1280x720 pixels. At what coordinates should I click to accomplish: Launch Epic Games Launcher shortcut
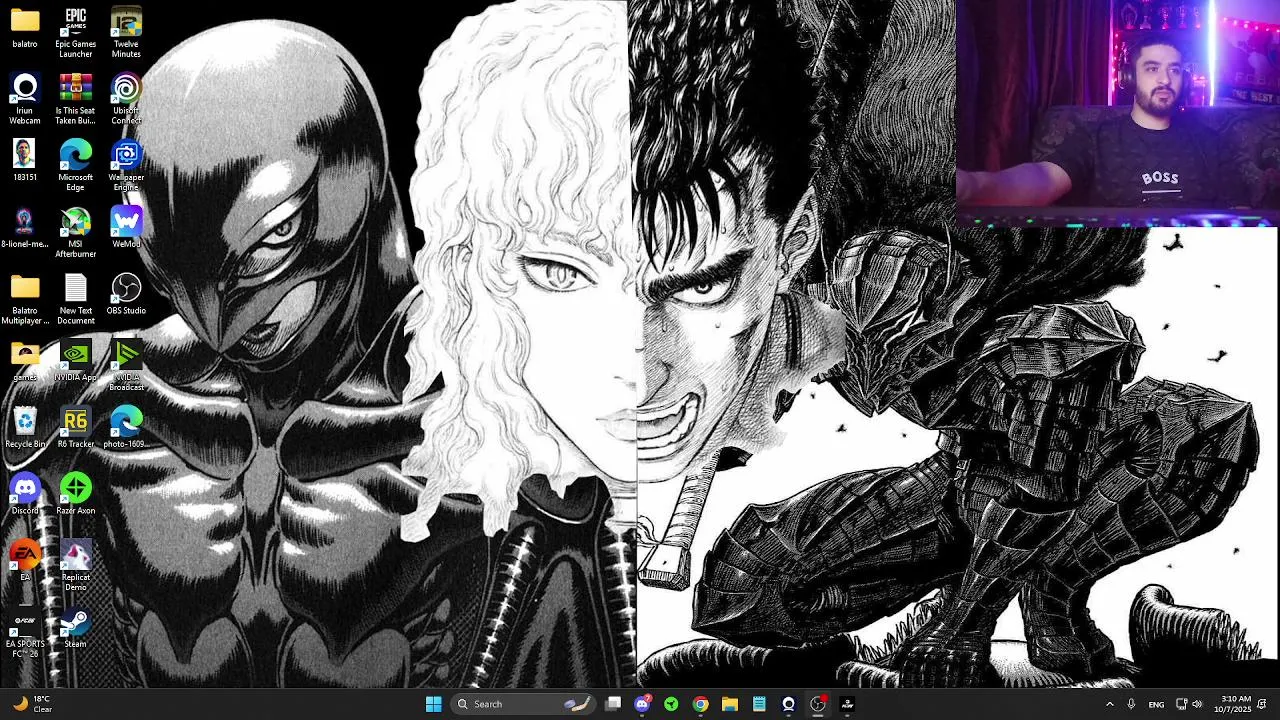coord(76,33)
